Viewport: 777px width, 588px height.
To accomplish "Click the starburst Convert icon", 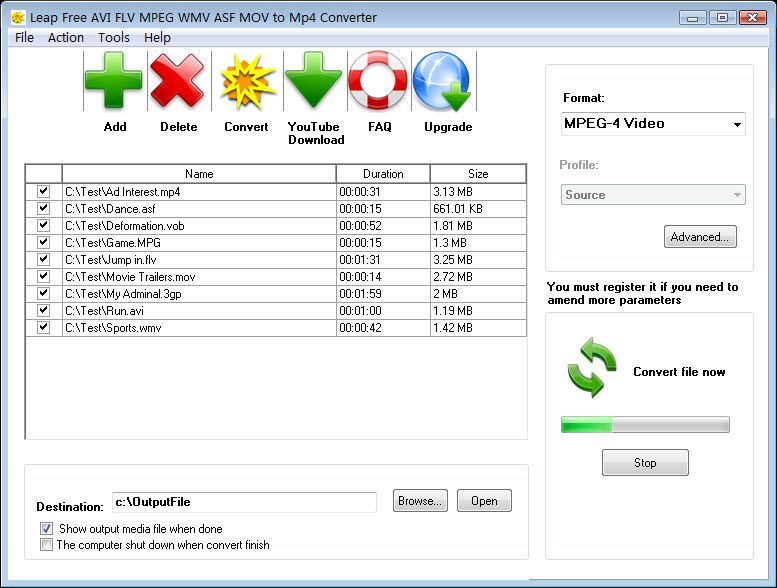I will [247, 81].
